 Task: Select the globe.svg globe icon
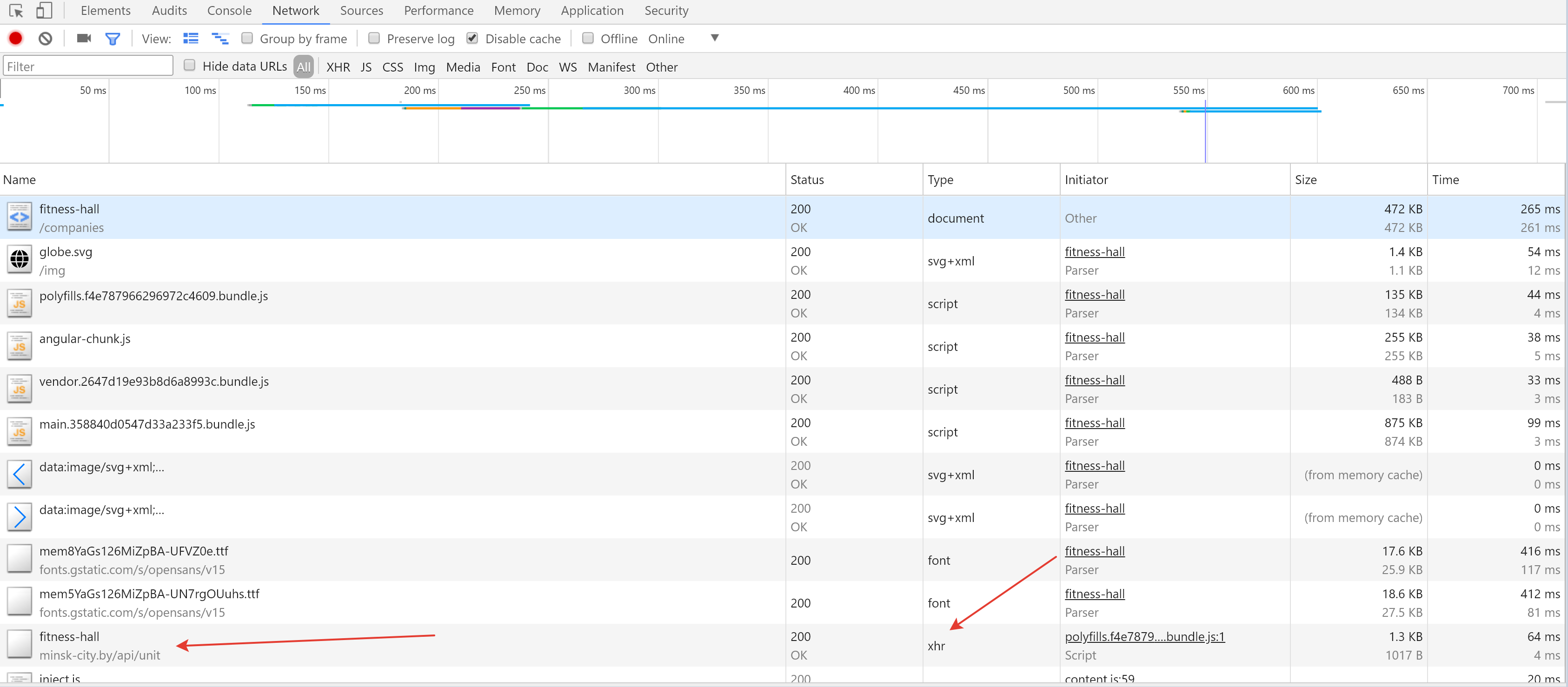(x=20, y=260)
